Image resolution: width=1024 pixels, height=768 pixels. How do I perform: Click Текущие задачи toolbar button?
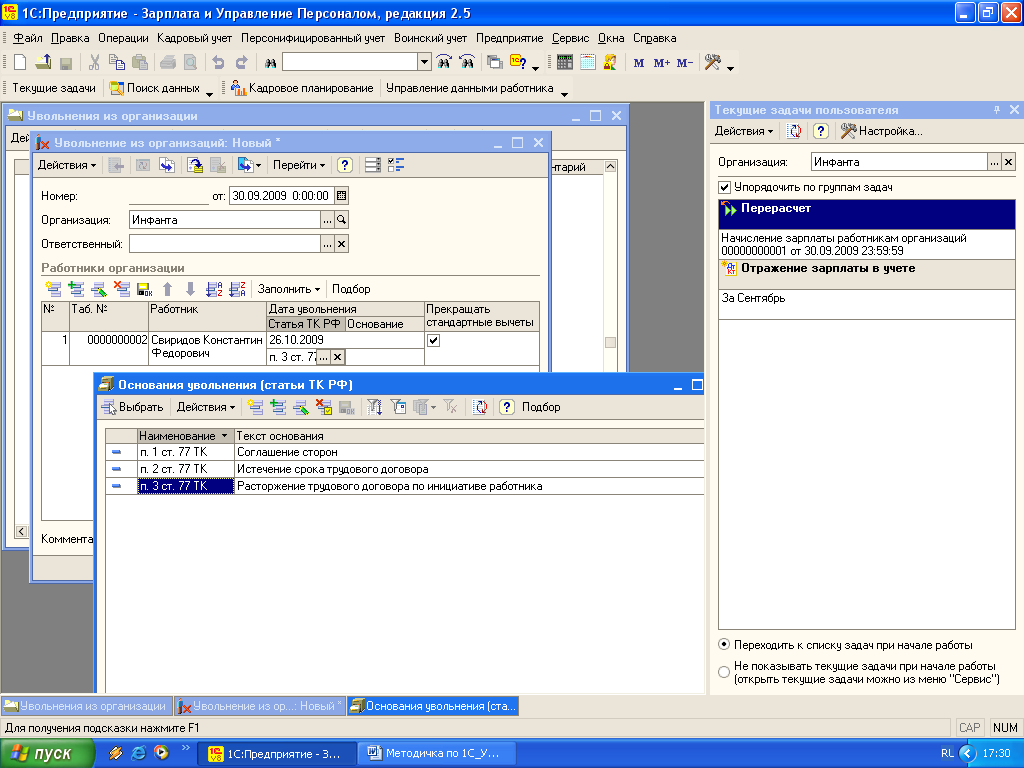coord(54,88)
